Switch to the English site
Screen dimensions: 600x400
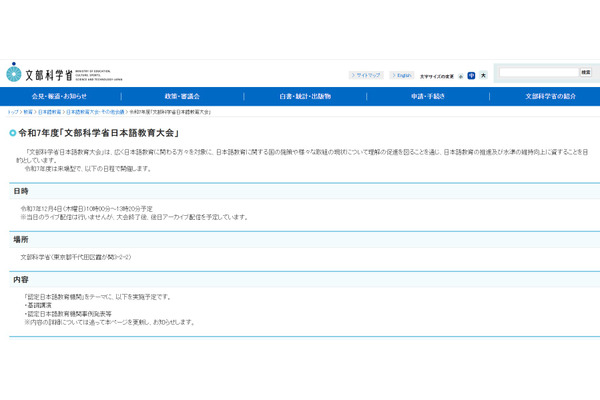[401, 75]
